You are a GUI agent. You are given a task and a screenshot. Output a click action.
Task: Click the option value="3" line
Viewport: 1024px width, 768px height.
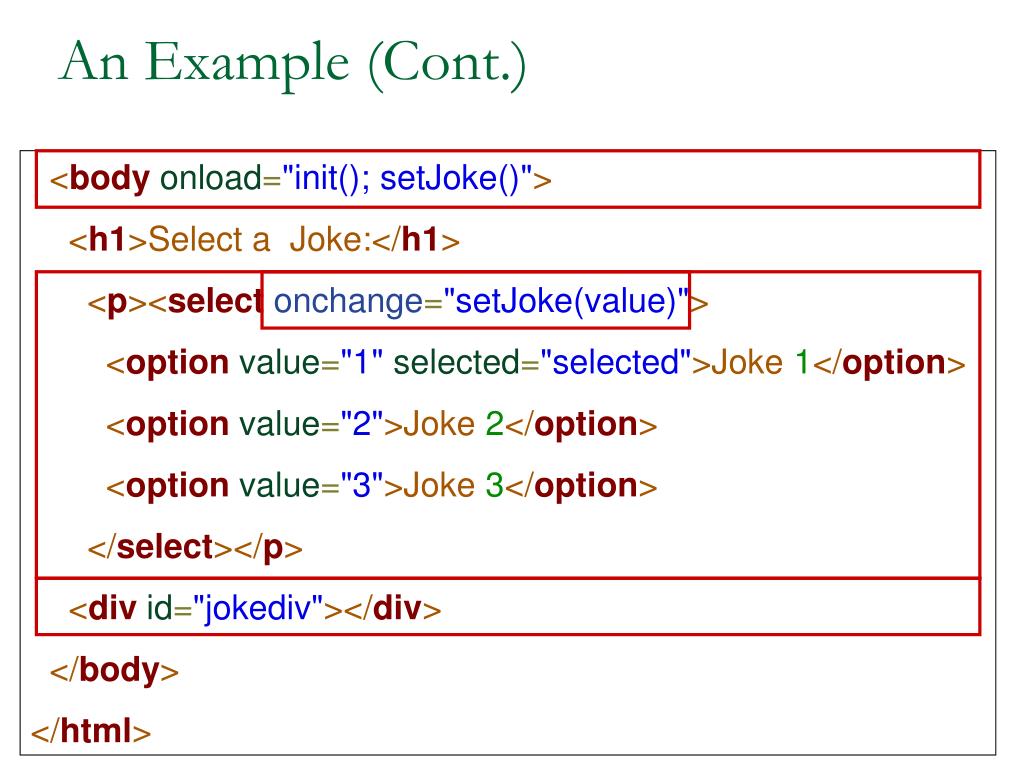point(381,486)
